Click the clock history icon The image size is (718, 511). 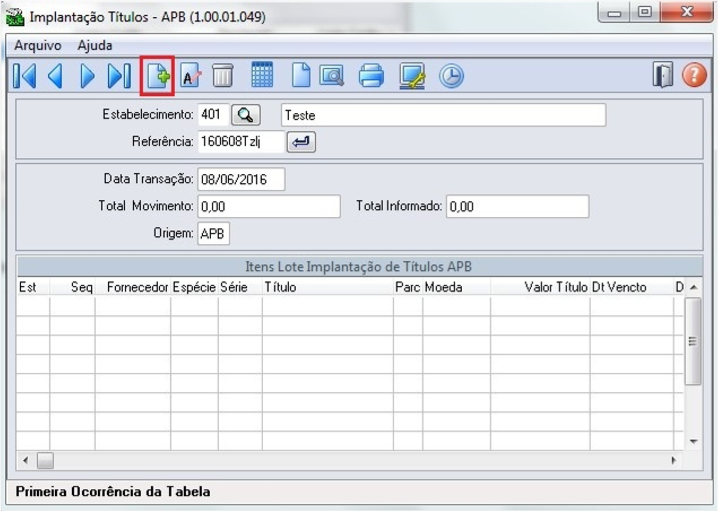(x=451, y=76)
